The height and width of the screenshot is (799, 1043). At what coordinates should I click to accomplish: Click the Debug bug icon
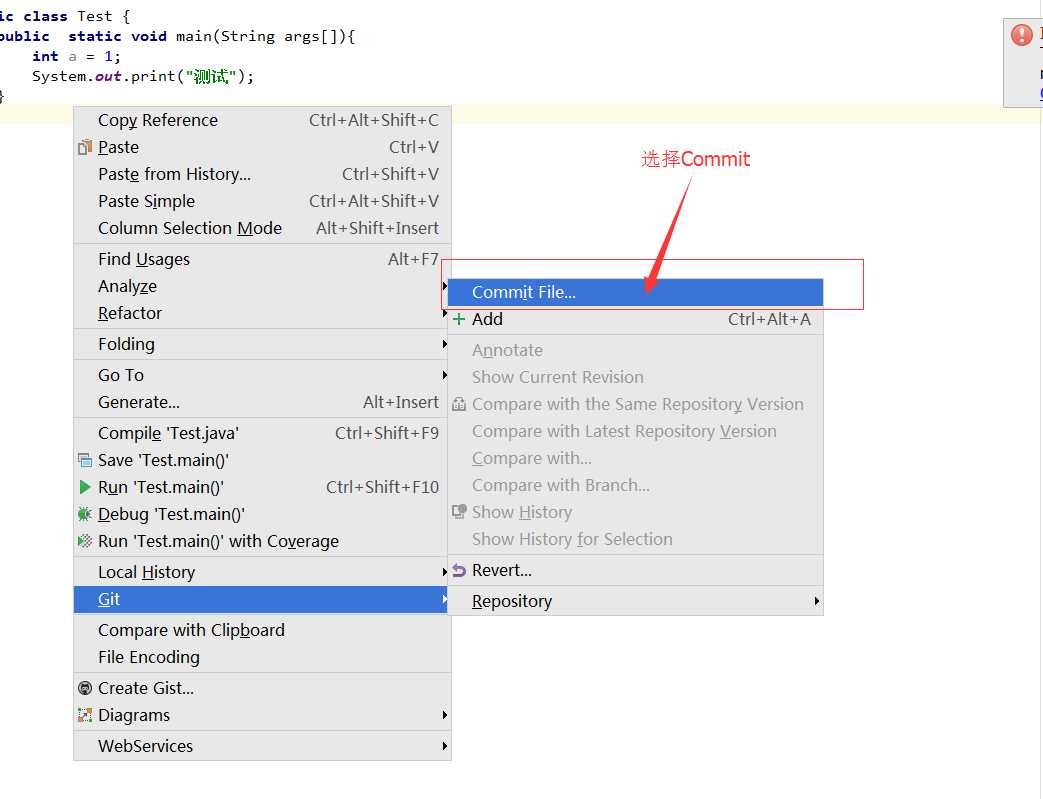(x=84, y=514)
